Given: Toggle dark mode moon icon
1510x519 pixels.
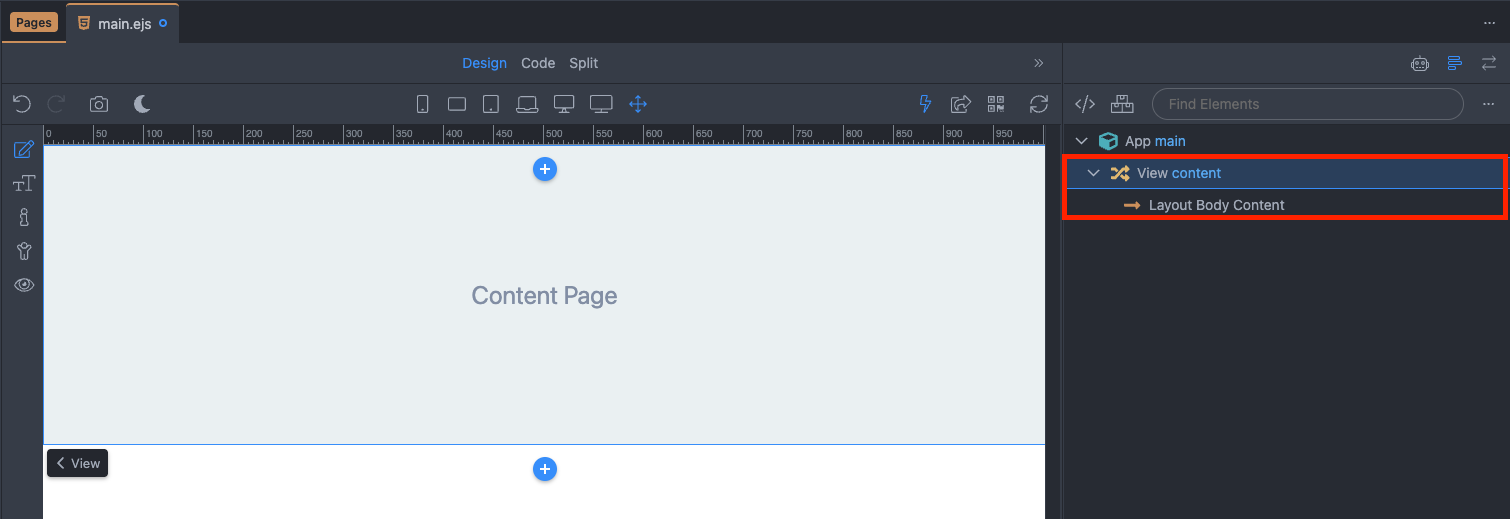Looking at the screenshot, I should pyautogui.click(x=142, y=104).
